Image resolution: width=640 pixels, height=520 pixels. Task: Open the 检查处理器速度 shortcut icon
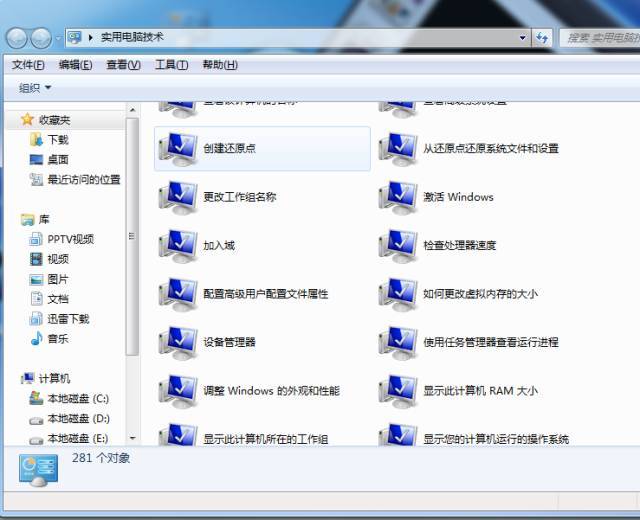pyautogui.click(x=398, y=245)
